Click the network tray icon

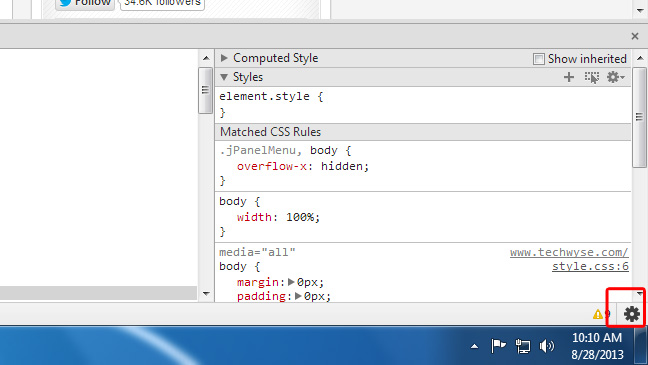(x=523, y=346)
